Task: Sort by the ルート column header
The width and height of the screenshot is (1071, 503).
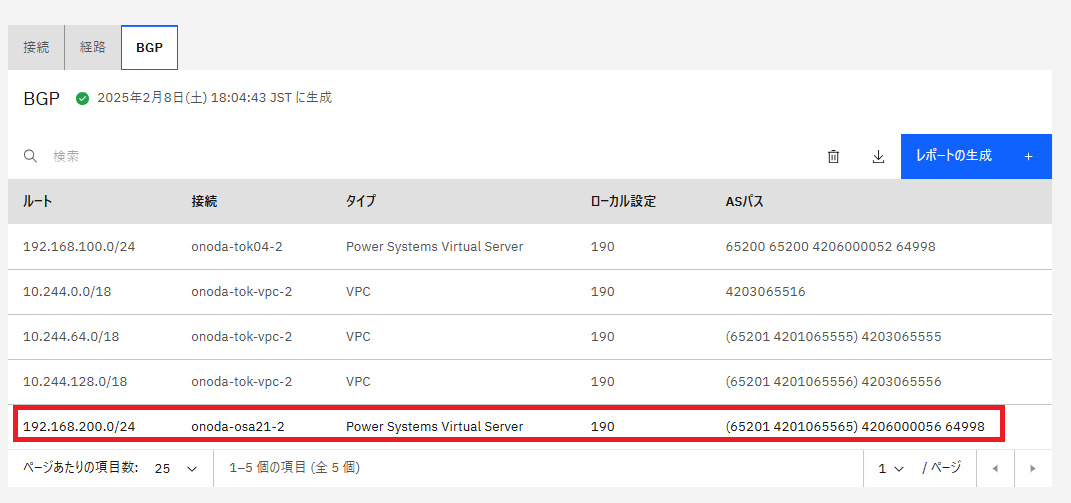Action: (x=38, y=202)
